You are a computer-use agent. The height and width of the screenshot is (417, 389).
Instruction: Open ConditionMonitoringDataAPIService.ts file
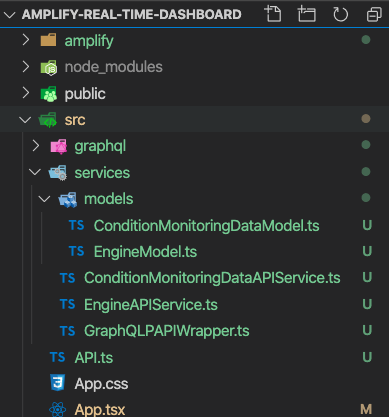click(212, 278)
